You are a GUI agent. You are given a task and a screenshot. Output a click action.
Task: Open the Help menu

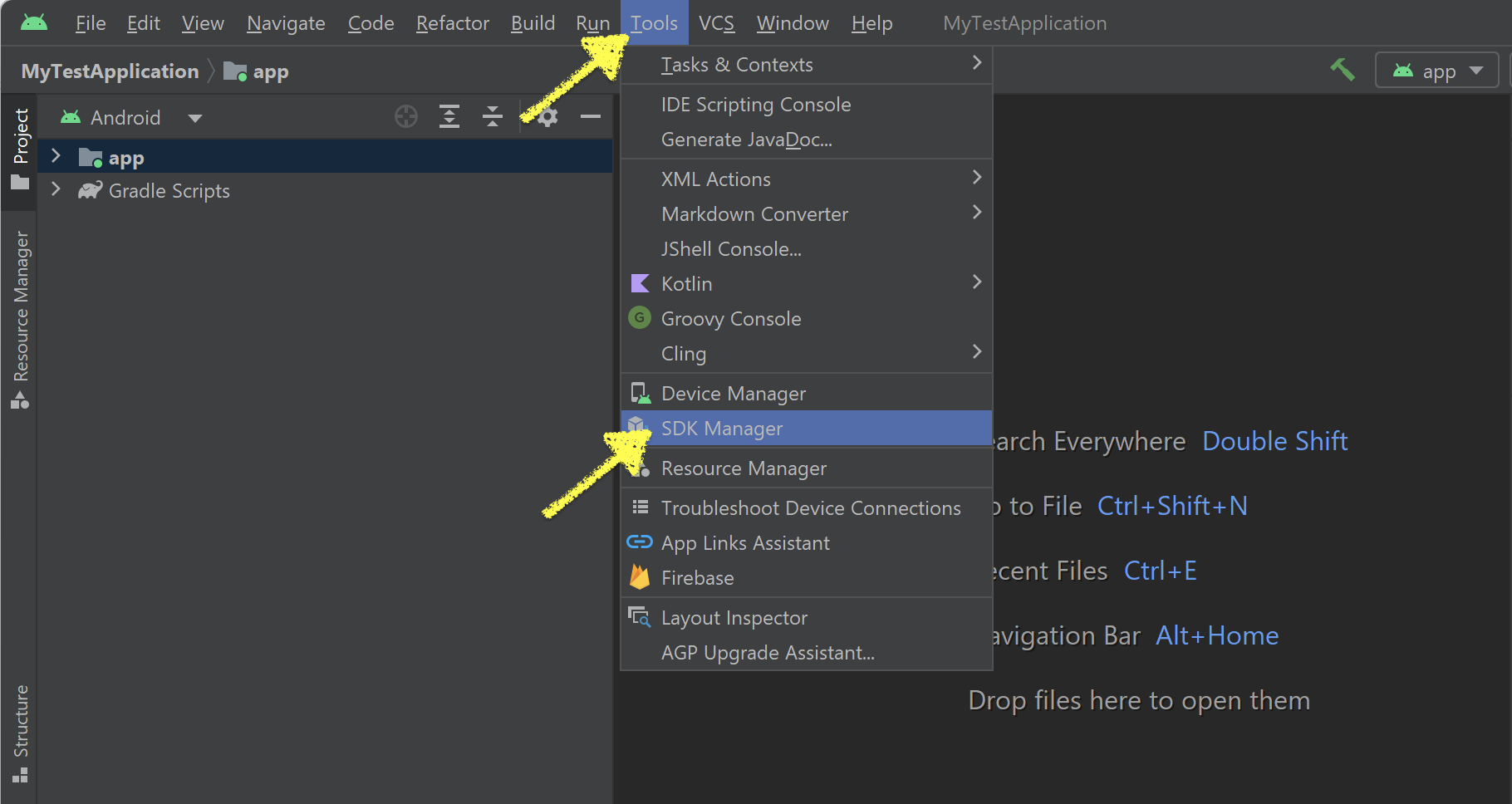pos(871,23)
